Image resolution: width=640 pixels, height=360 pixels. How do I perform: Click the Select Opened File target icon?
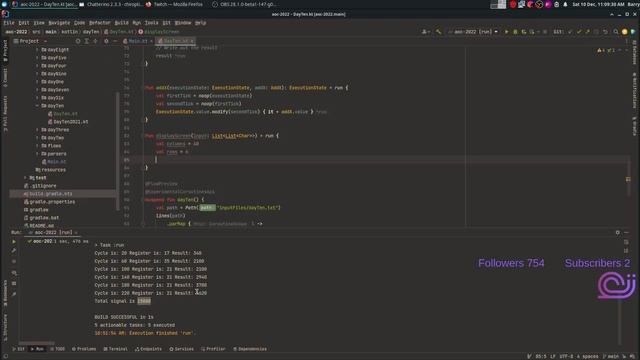pyautogui.click(x=78, y=41)
